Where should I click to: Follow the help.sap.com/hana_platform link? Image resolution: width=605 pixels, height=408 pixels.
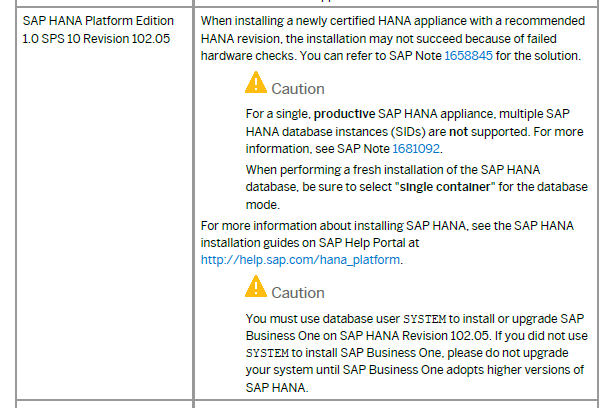(x=300, y=260)
